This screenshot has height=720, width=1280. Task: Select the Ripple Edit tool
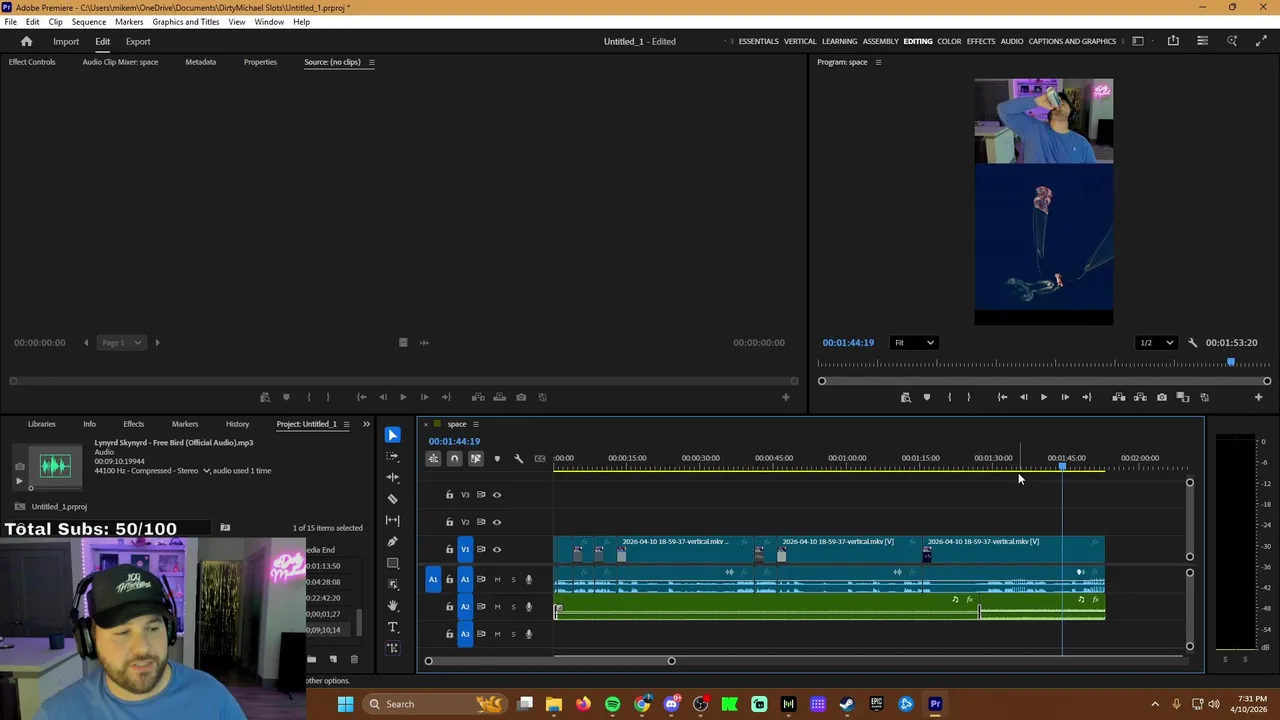(x=392, y=477)
